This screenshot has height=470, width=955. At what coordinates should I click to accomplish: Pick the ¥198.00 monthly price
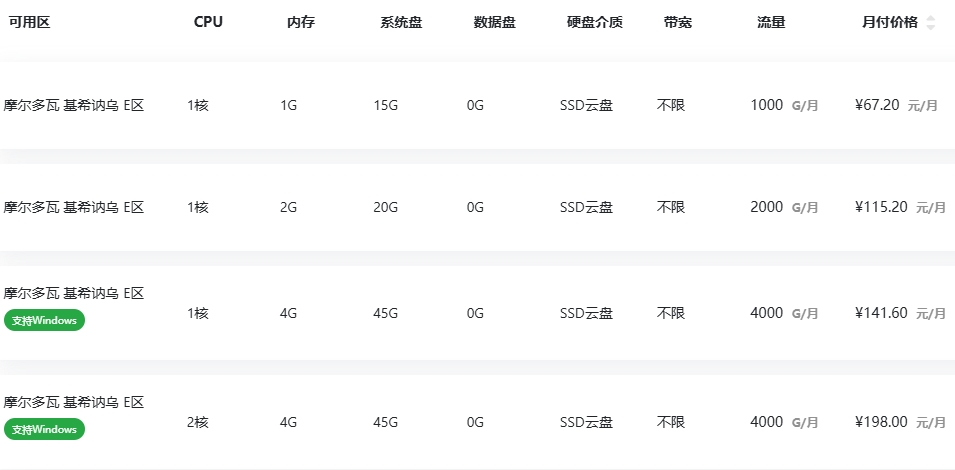pos(881,422)
